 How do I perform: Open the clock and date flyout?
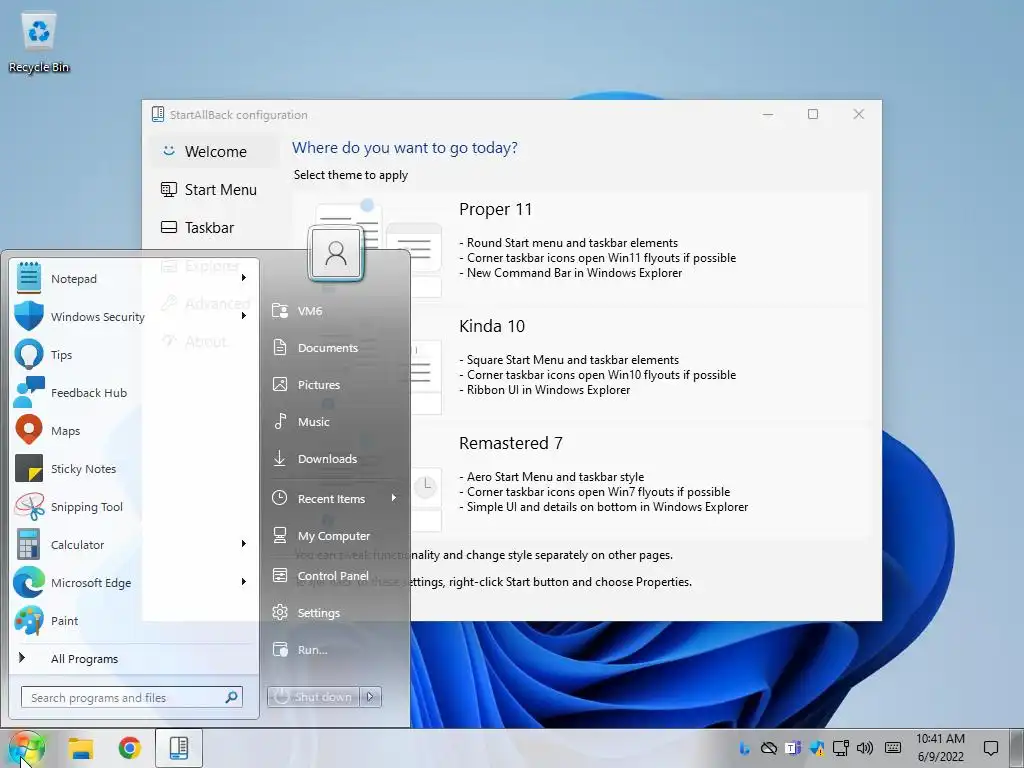(940, 748)
